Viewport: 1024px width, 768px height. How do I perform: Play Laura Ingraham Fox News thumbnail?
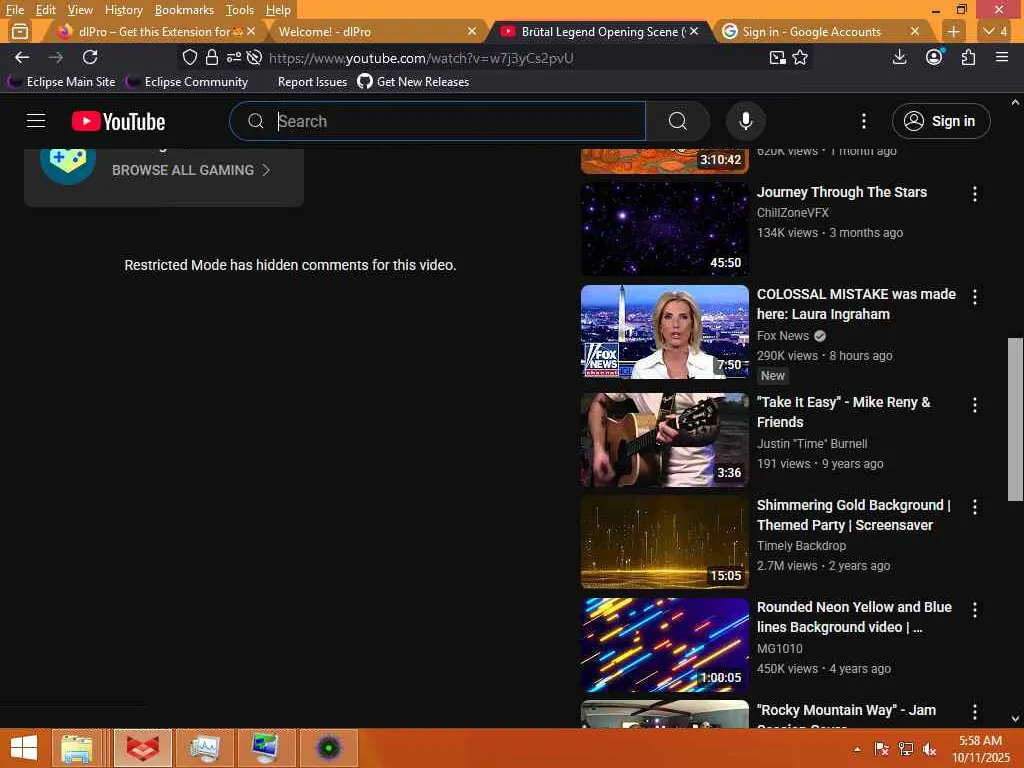664,332
